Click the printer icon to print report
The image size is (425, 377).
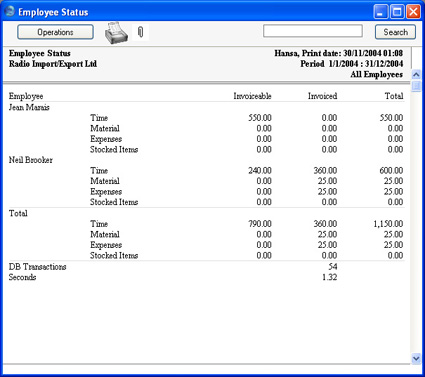coord(116,33)
